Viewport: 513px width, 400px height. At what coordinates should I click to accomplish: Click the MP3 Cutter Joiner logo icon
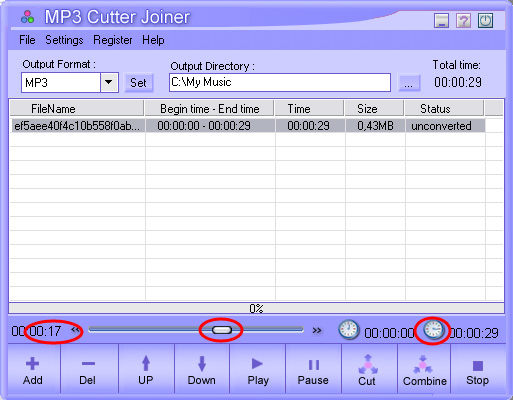point(27,17)
